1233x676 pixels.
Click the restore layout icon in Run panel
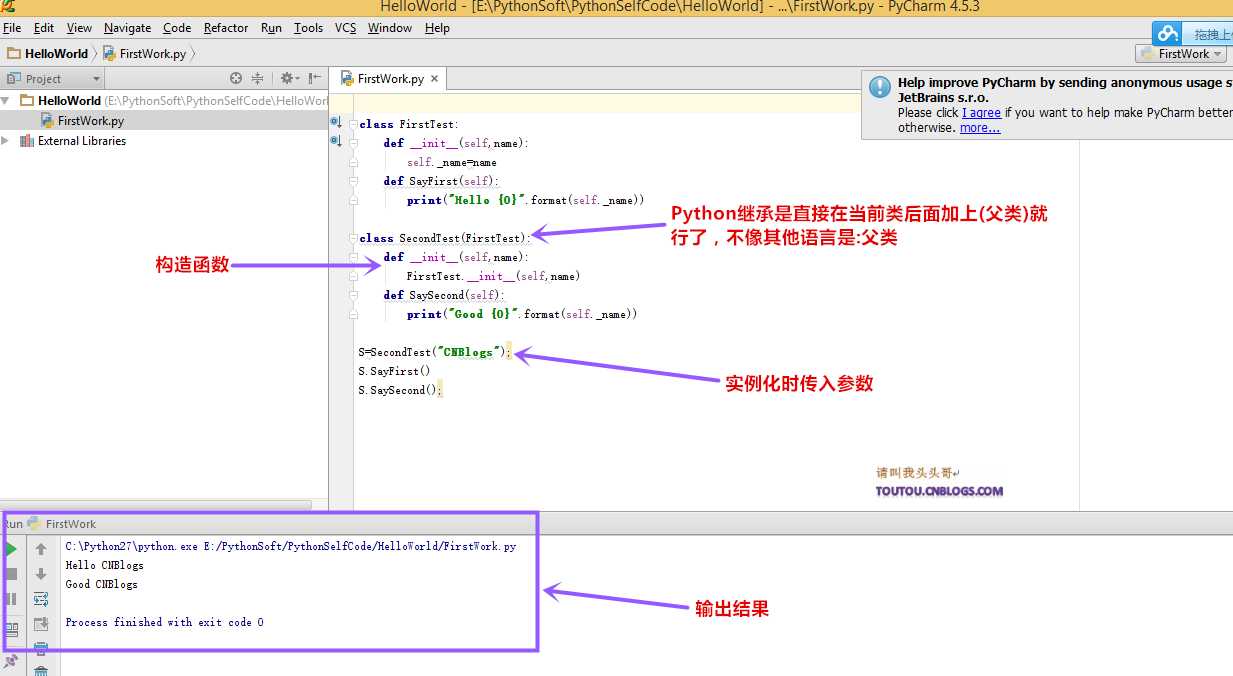11,629
